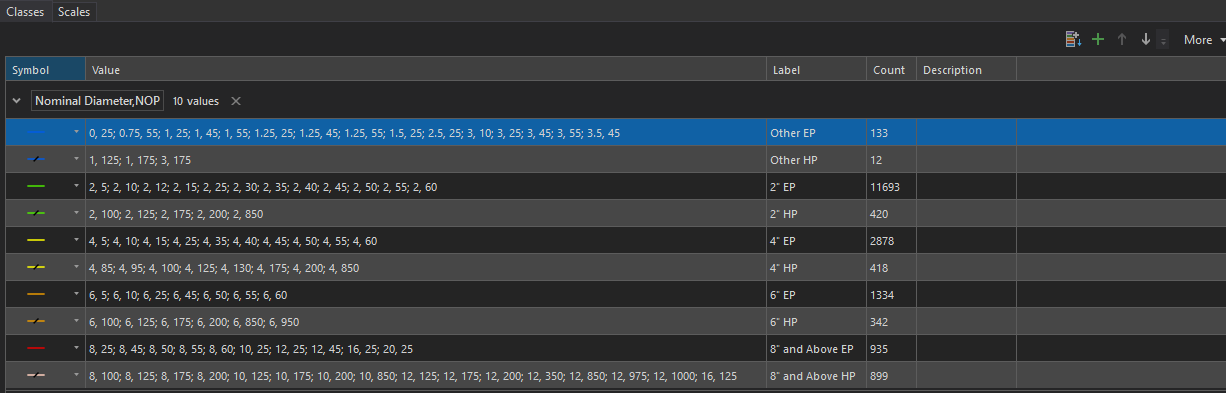Image resolution: width=1226 pixels, height=393 pixels.
Task: Click value cell starting '4, 85; 4, 95'
Action: 426,267
